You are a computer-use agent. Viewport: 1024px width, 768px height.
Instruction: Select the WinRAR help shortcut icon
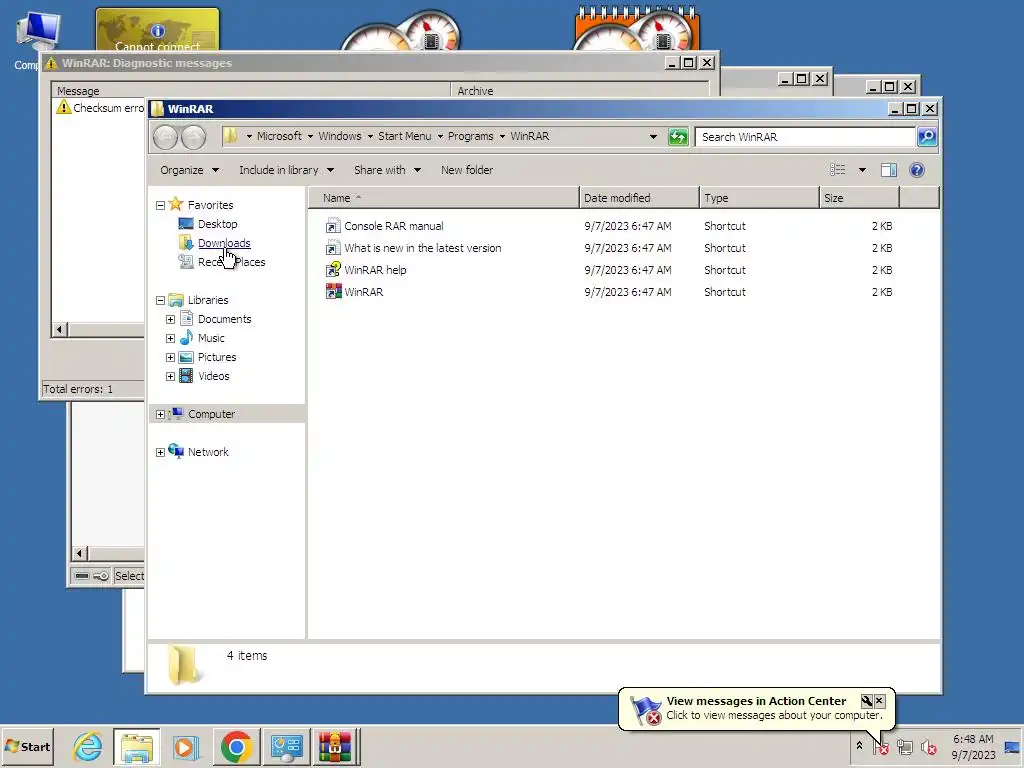[x=333, y=270]
